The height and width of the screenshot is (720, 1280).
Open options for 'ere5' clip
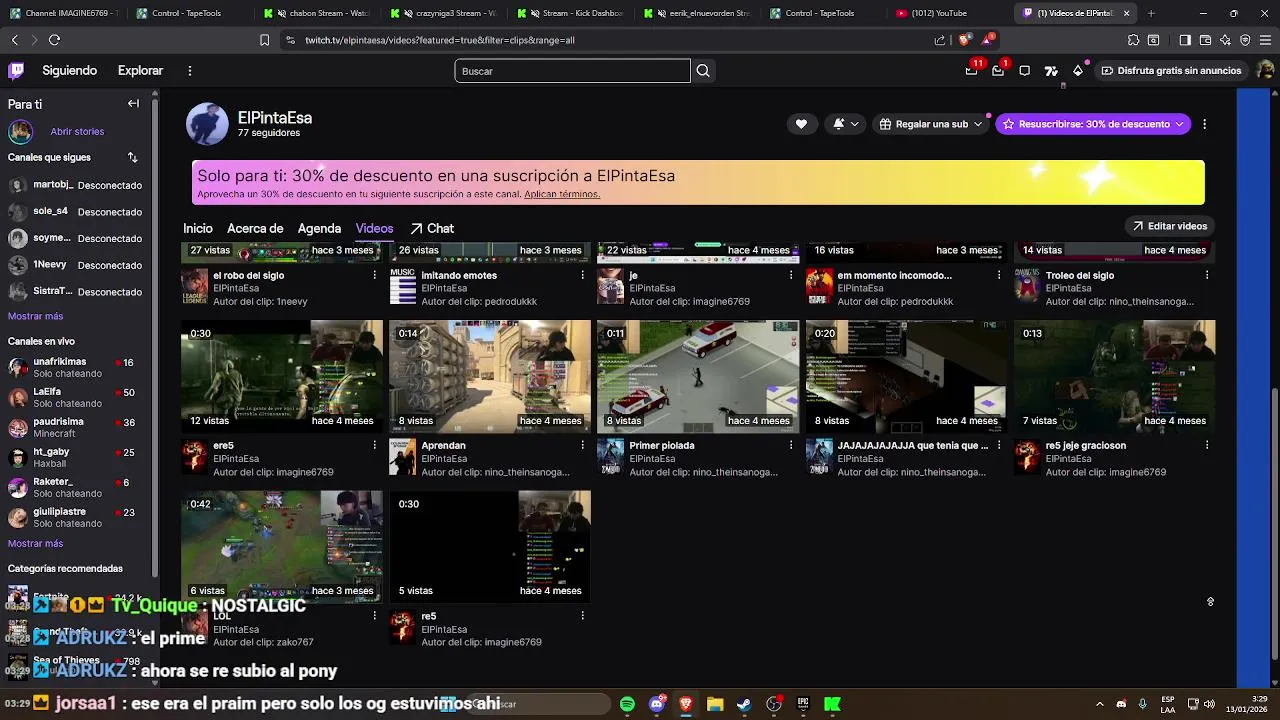tap(375, 445)
